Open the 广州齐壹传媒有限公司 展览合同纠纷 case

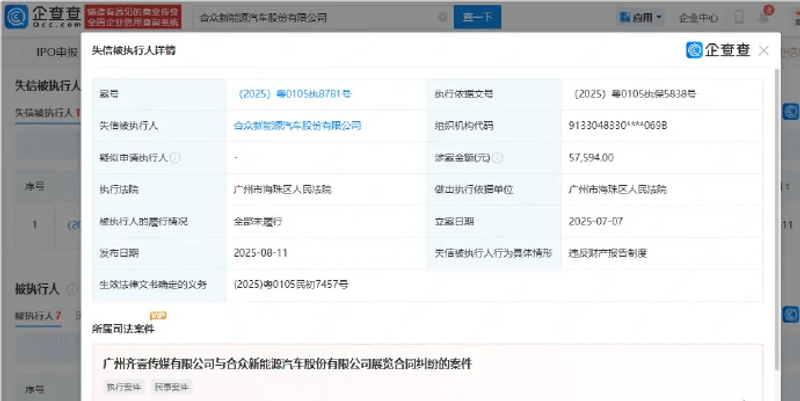[x=287, y=364]
